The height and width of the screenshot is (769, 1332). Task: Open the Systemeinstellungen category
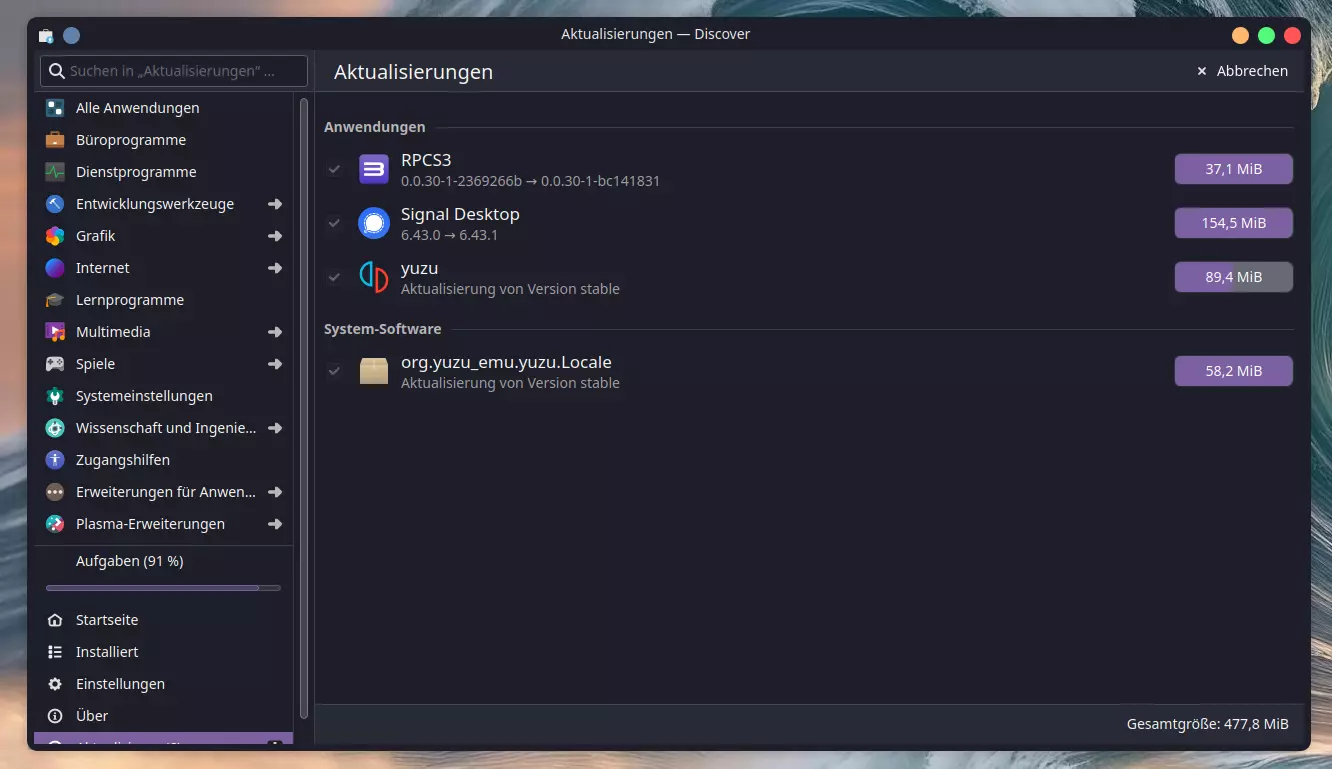[x=164, y=396]
